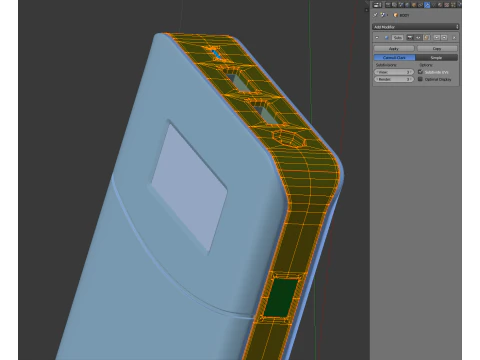Image resolution: width=480 pixels, height=360 pixels.
Task: Increase View subdivisions with right arrow
Action: [412, 72]
